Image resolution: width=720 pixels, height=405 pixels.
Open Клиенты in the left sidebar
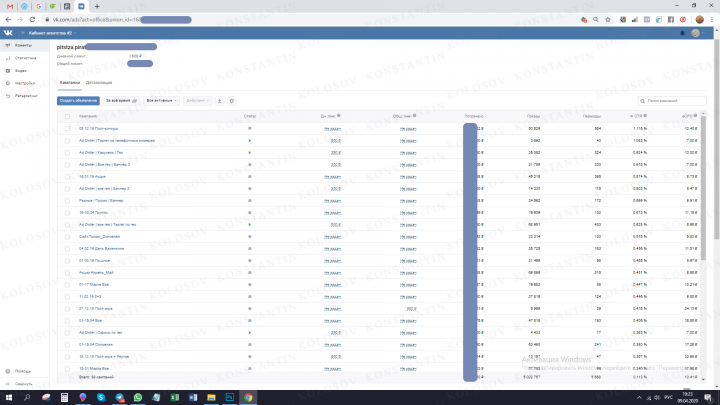(x=24, y=45)
